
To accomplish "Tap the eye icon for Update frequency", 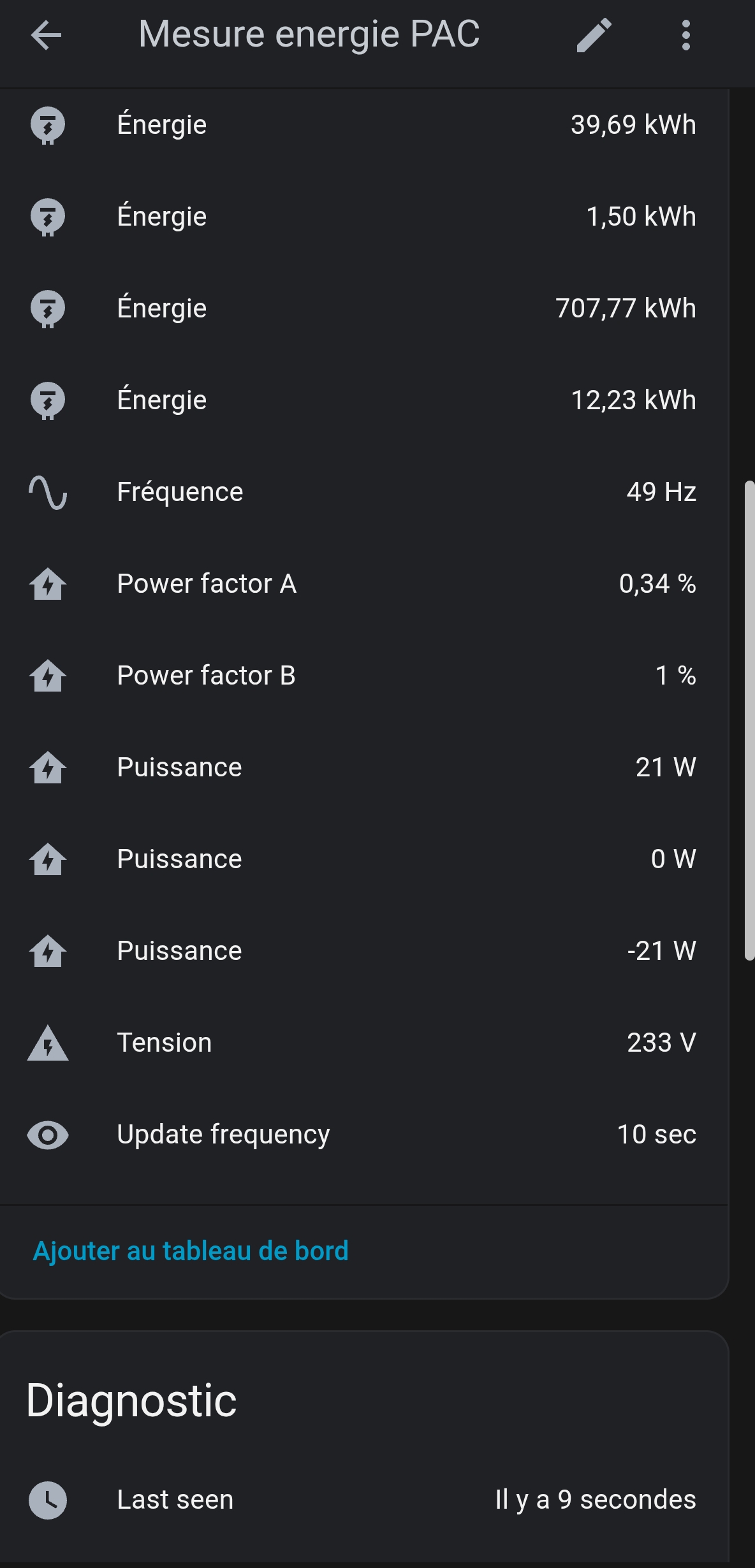I will [48, 1135].
